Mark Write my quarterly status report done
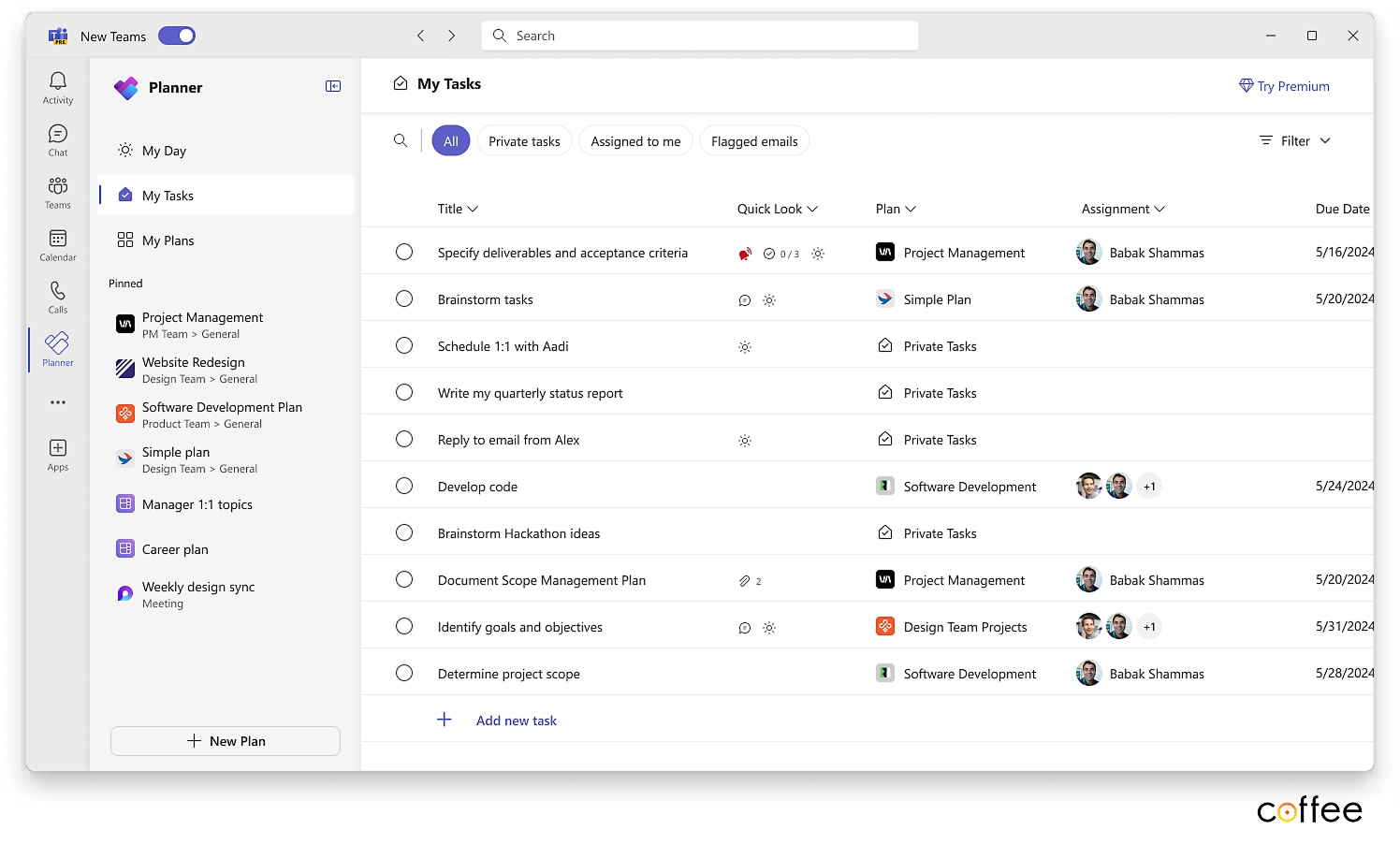The image size is (1400, 859). [404, 392]
